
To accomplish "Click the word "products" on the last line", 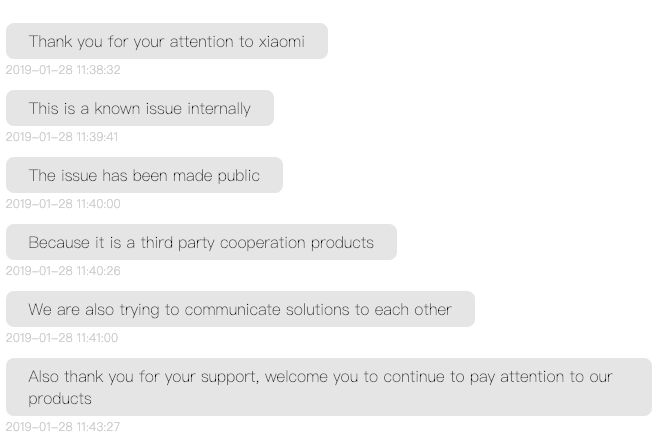I will coord(60,399).
